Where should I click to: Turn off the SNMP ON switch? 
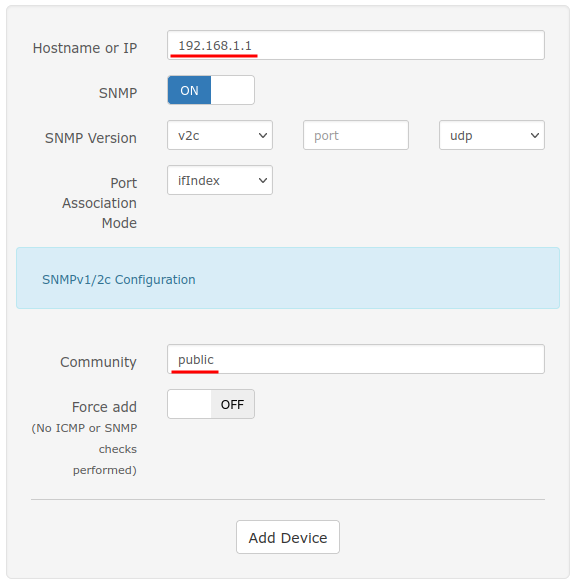coord(211,90)
